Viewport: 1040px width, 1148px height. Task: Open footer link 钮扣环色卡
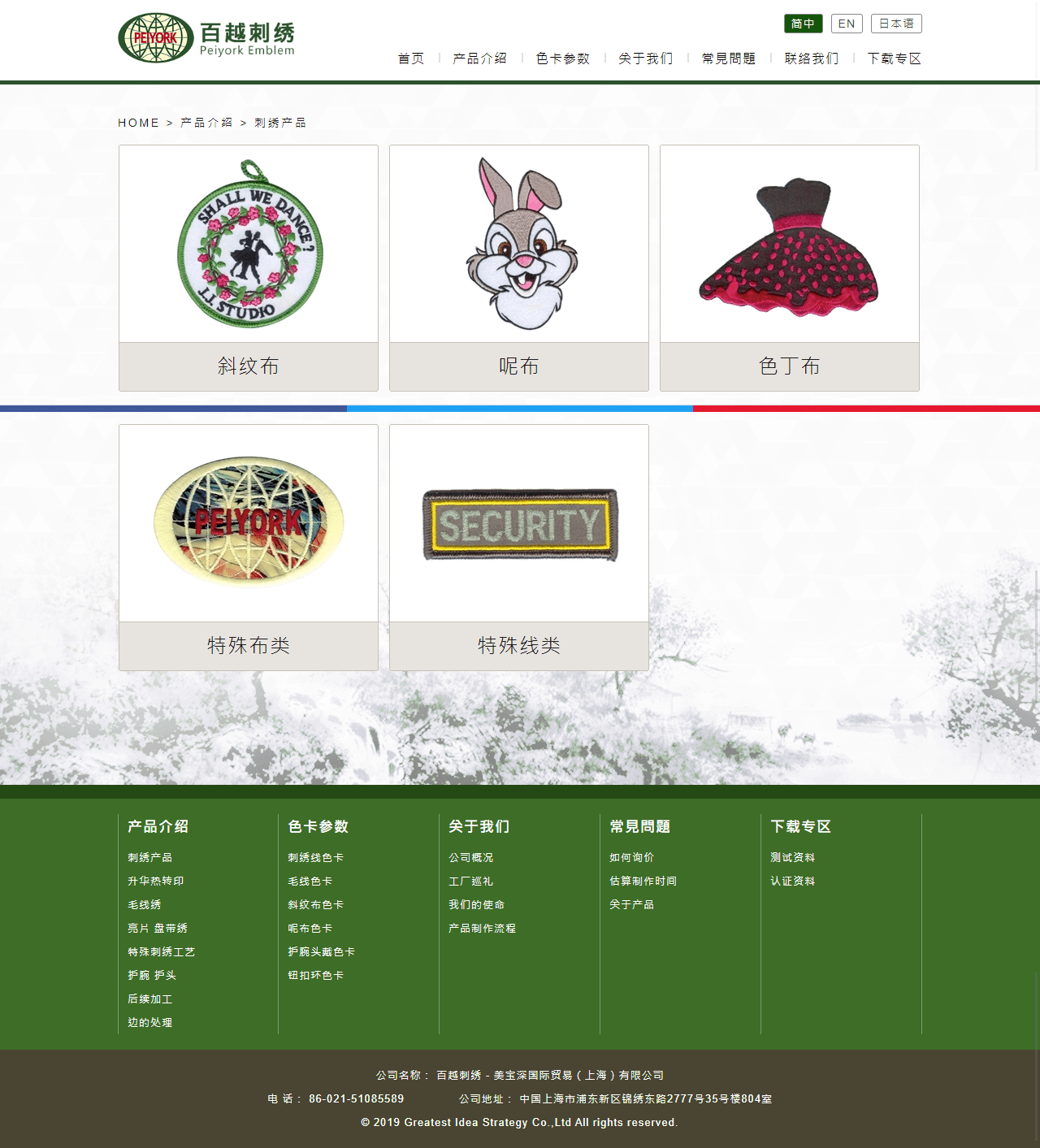pos(316,975)
